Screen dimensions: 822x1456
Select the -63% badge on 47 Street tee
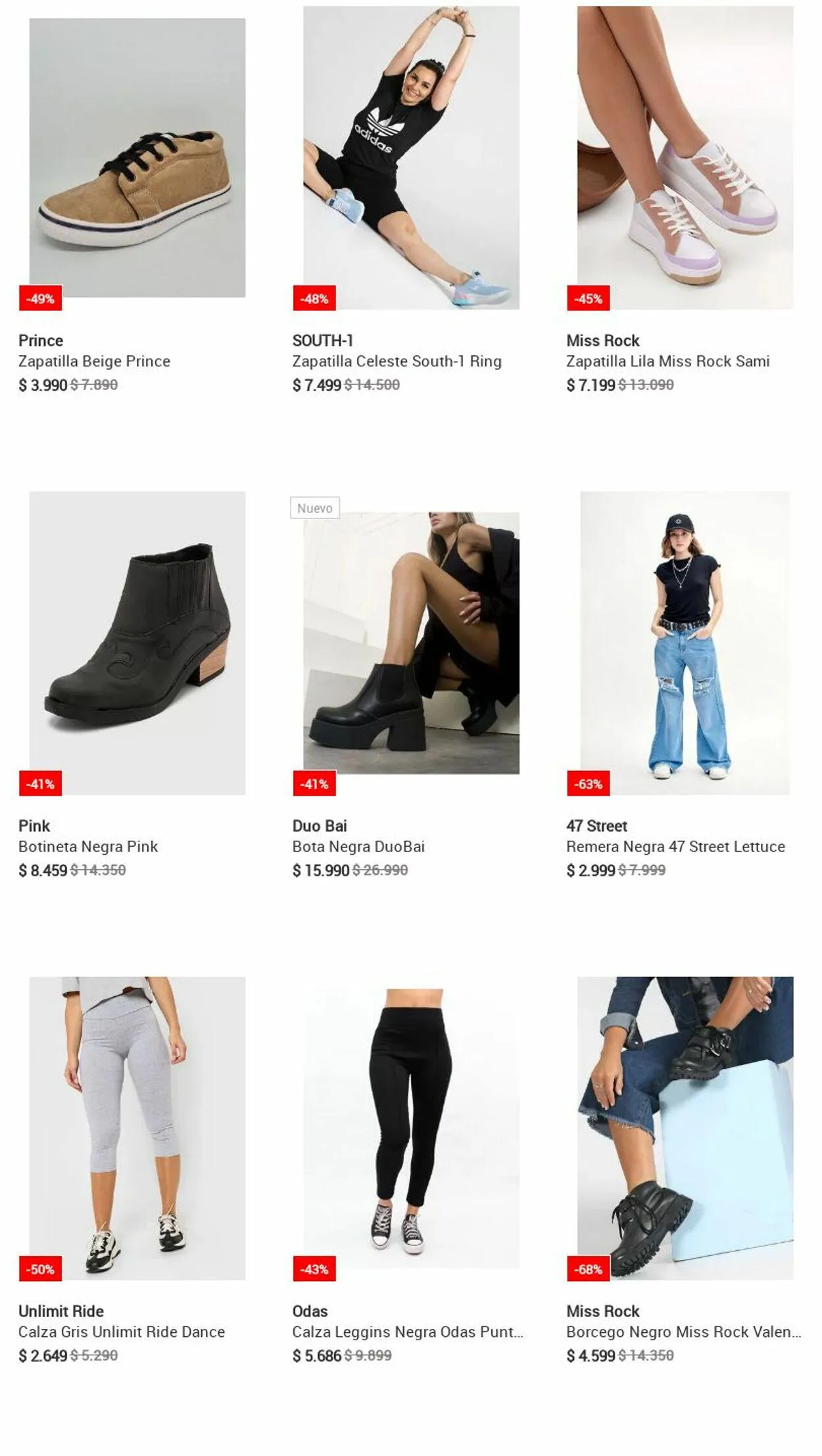click(x=588, y=784)
